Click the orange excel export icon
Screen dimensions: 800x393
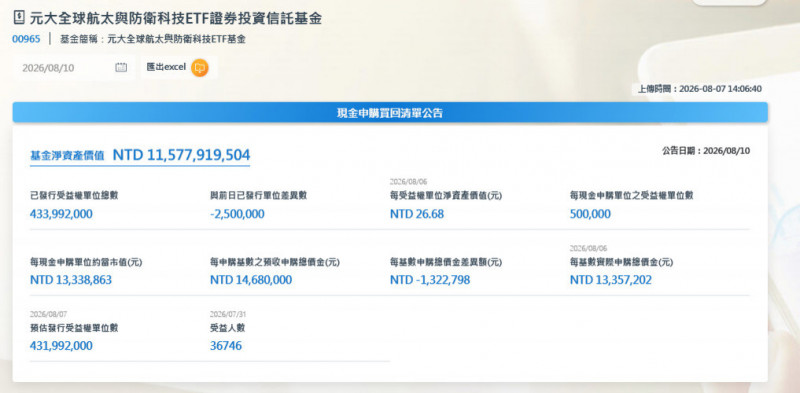200,67
